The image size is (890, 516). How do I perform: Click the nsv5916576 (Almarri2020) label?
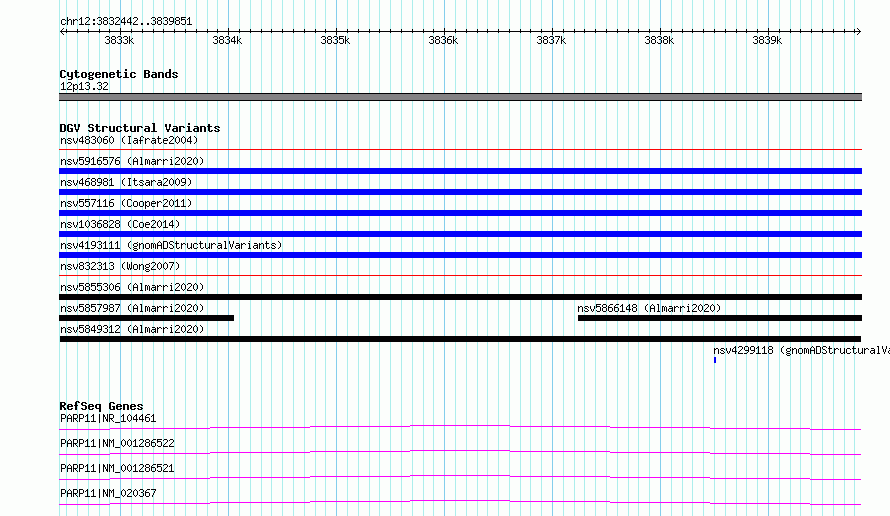(x=132, y=161)
